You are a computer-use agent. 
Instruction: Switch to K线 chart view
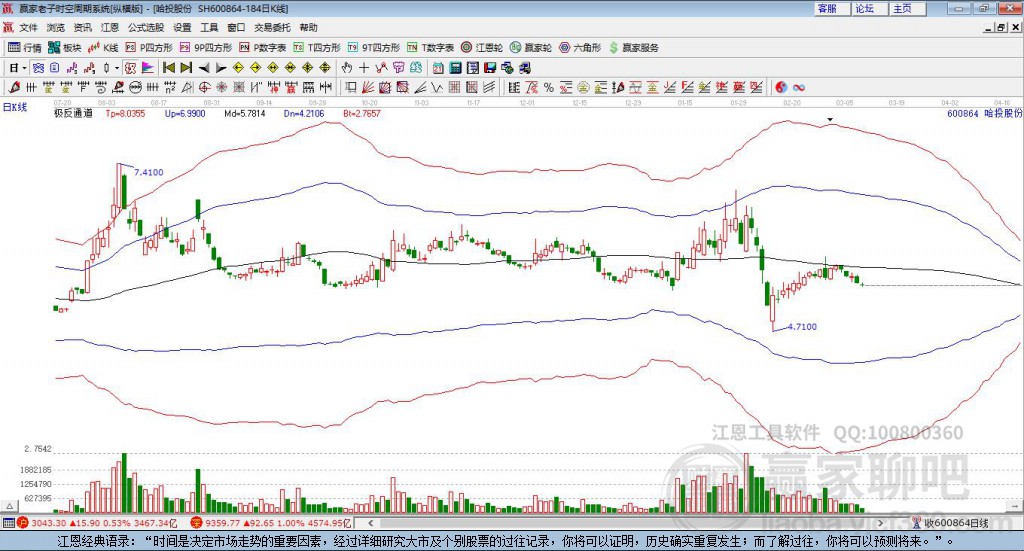[104, 47]
